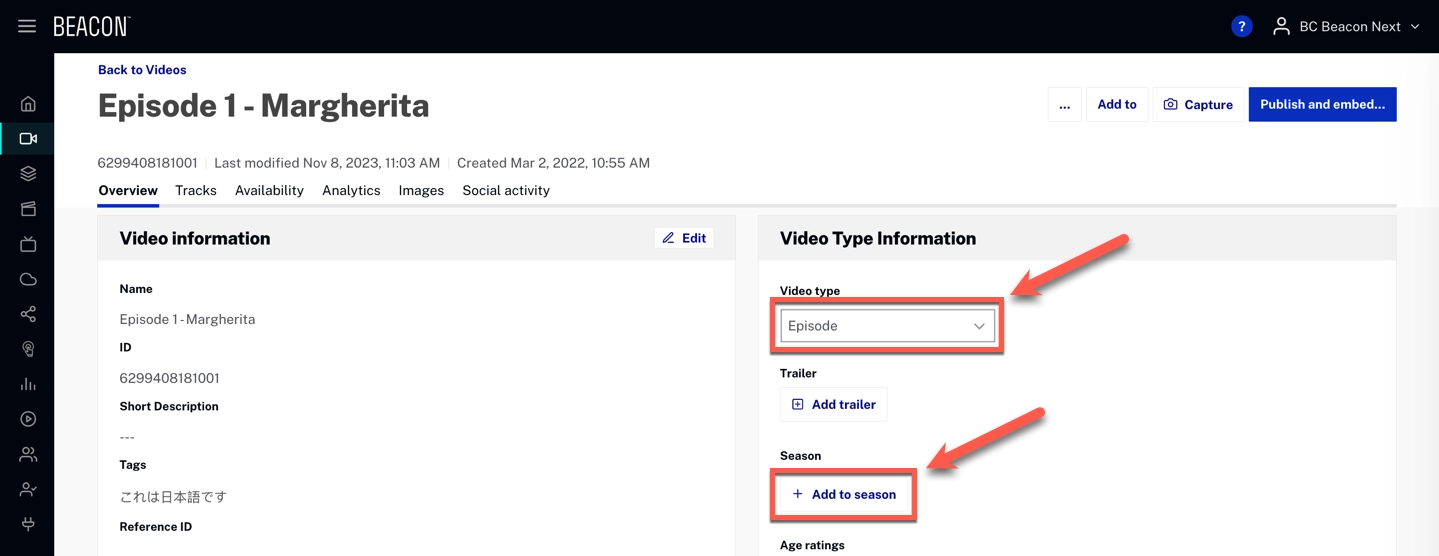Open the stacked layers sidebar icon
1439x556 pixels.
(28, 174)
